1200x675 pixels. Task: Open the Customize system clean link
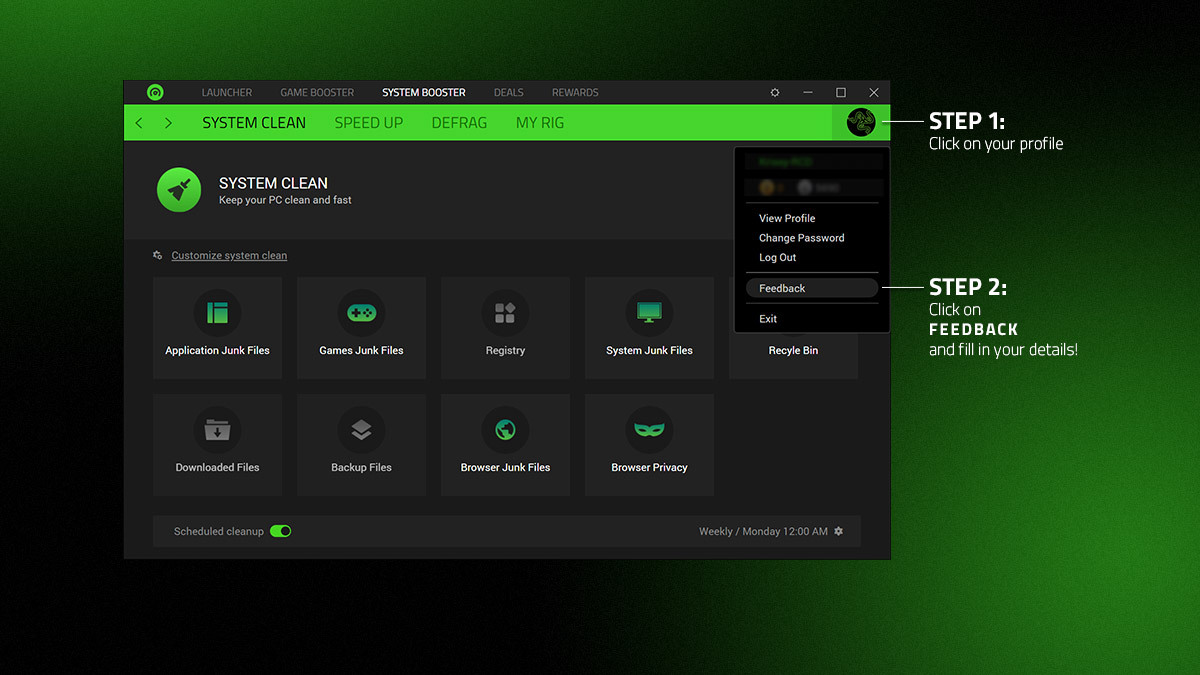(229, 255)
